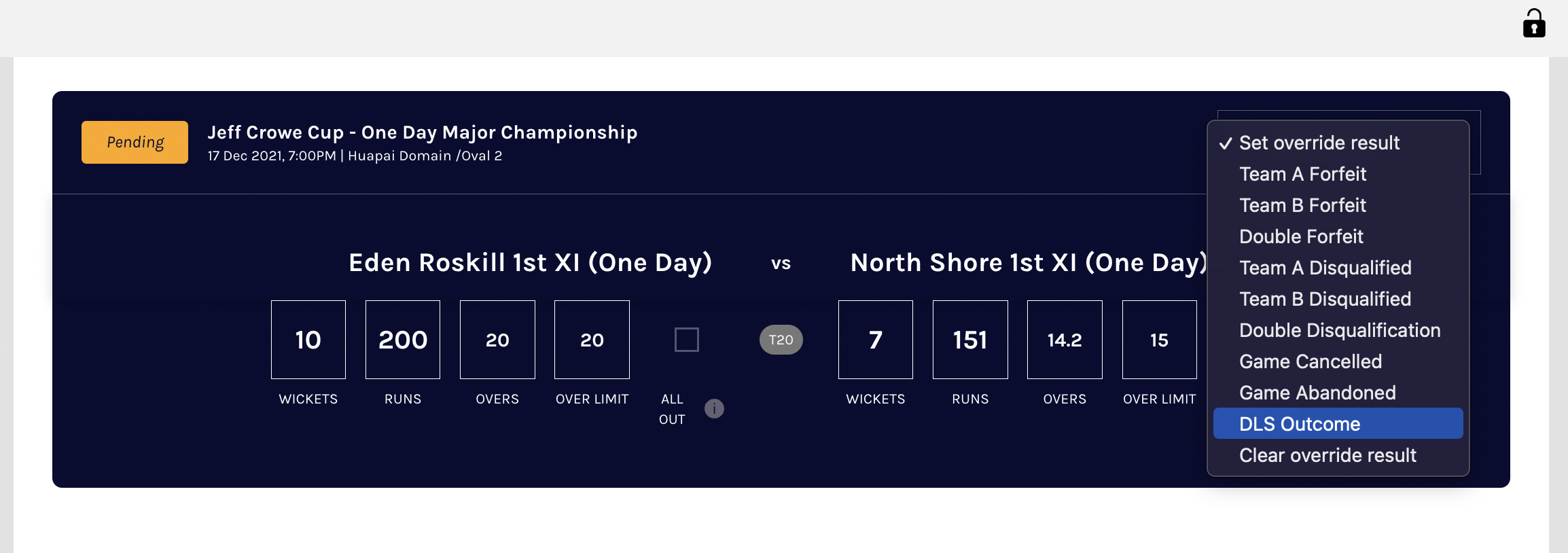
Task: Pick Team A Disqualified result
Action: coord(1325,268)
